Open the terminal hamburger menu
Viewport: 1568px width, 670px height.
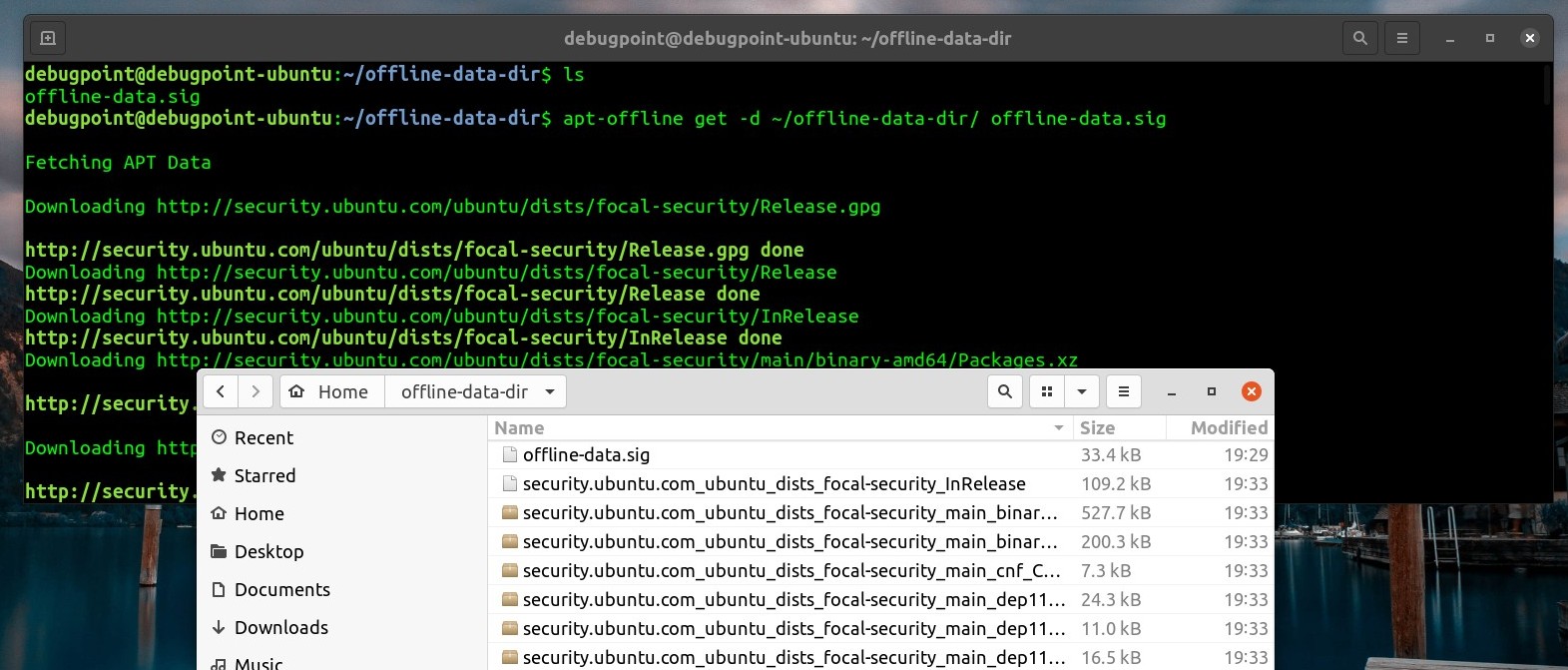coord(1401,38)
